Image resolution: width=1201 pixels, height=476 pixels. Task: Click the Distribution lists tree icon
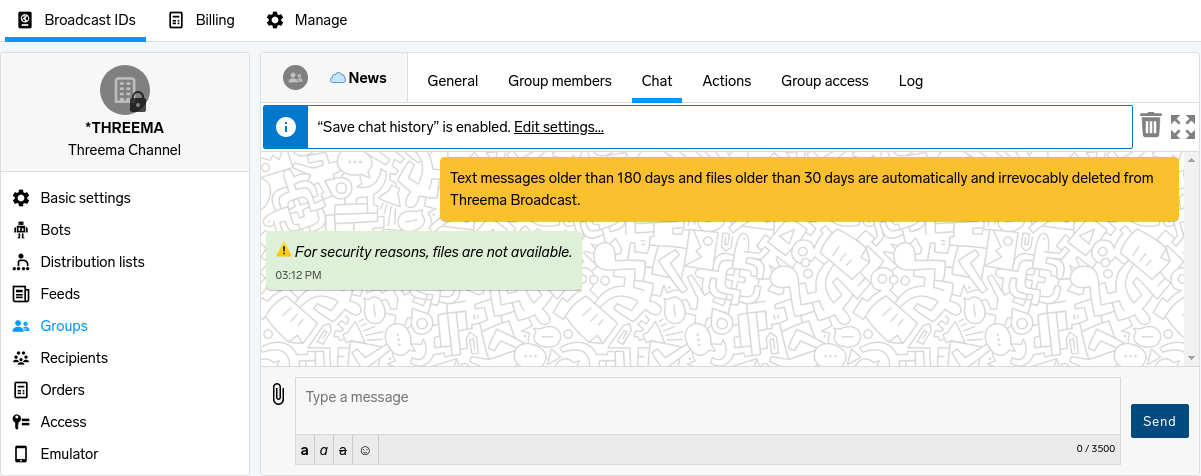(x=20, y=262)
